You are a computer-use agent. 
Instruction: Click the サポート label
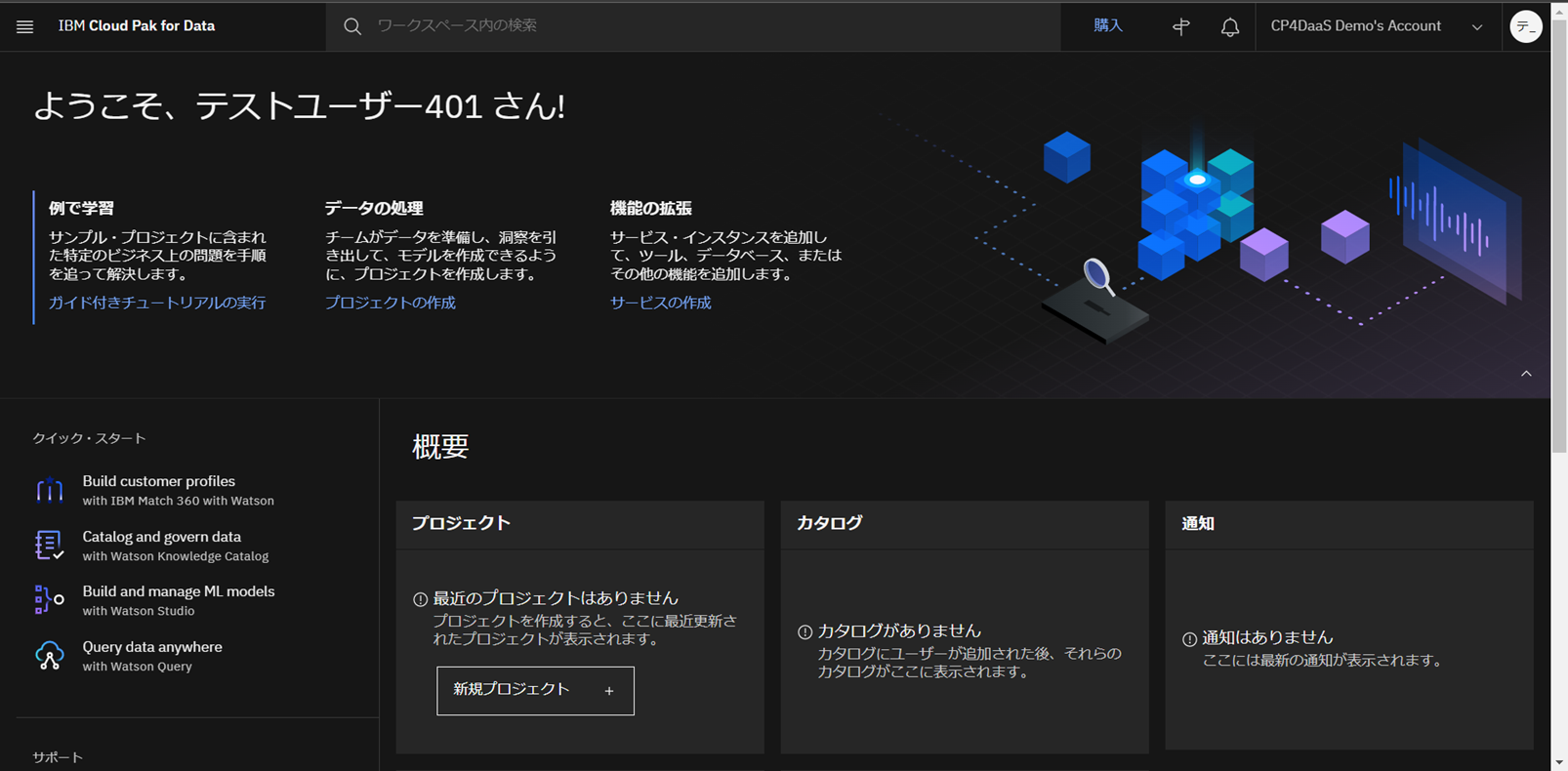[58, 757]
